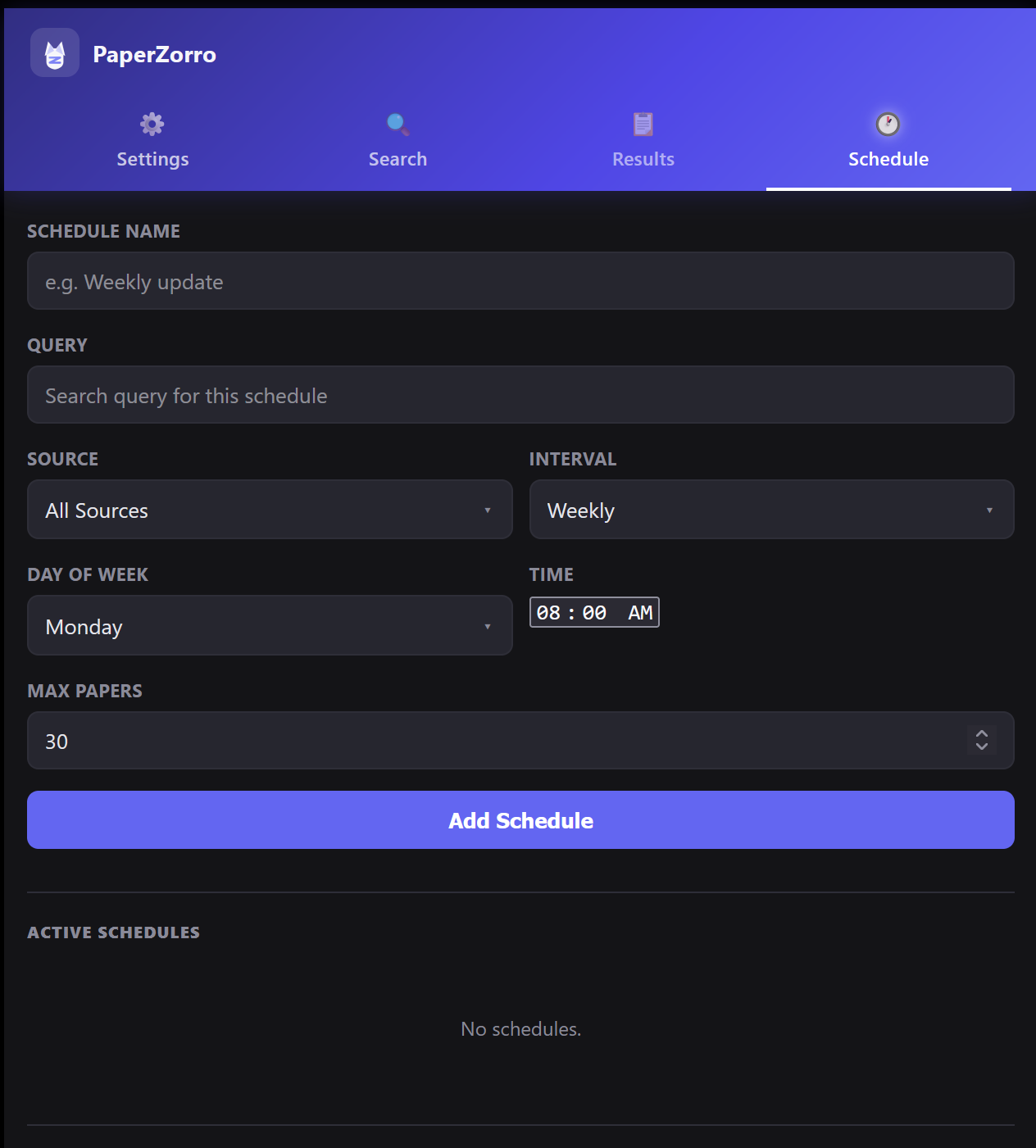Open the Monday day-of-week dropdown
This screenshot has height=1148, width=1036.
coord(270,626)
